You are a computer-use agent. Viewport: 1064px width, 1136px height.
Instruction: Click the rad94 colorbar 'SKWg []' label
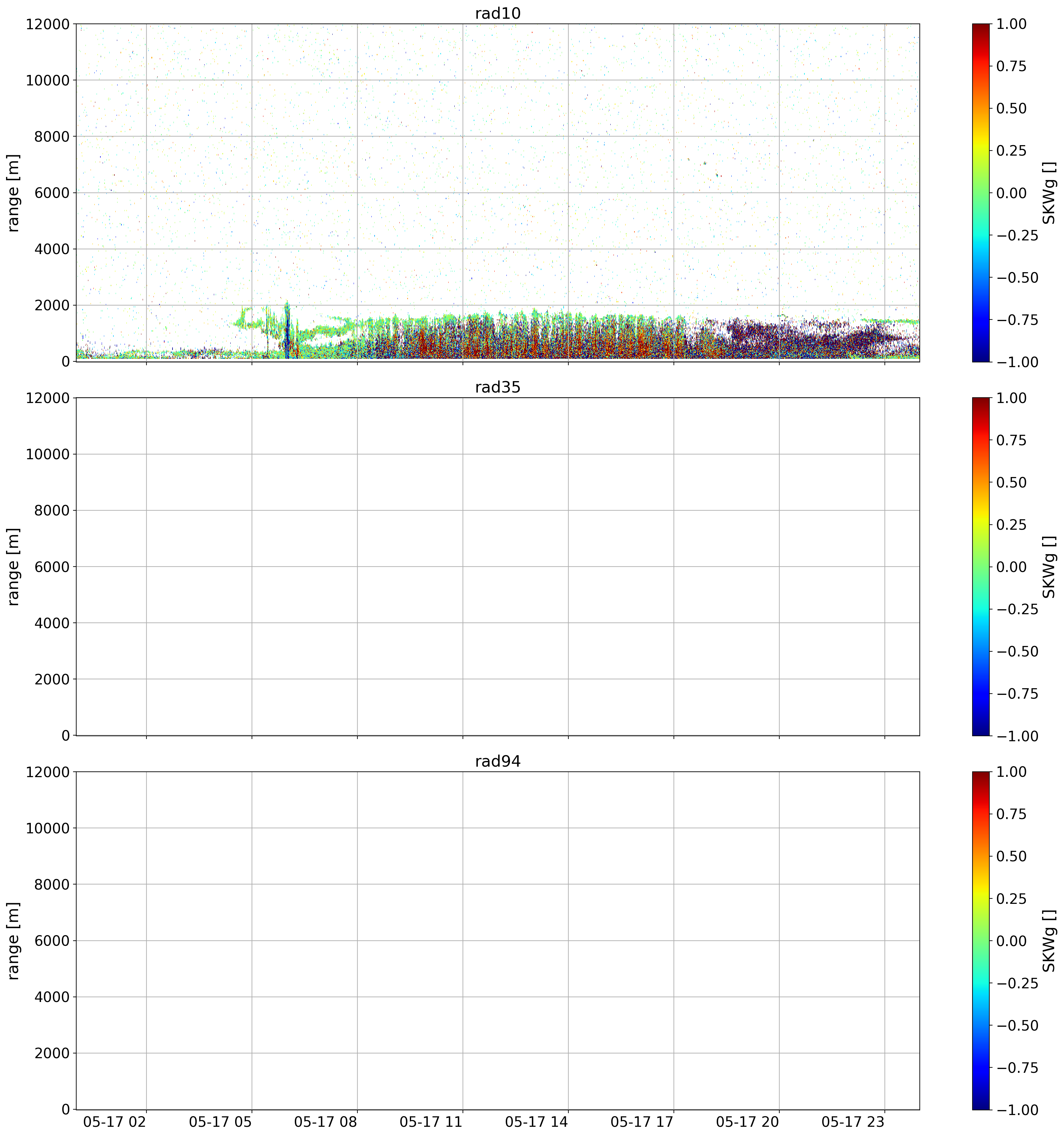click(1049, 941)
